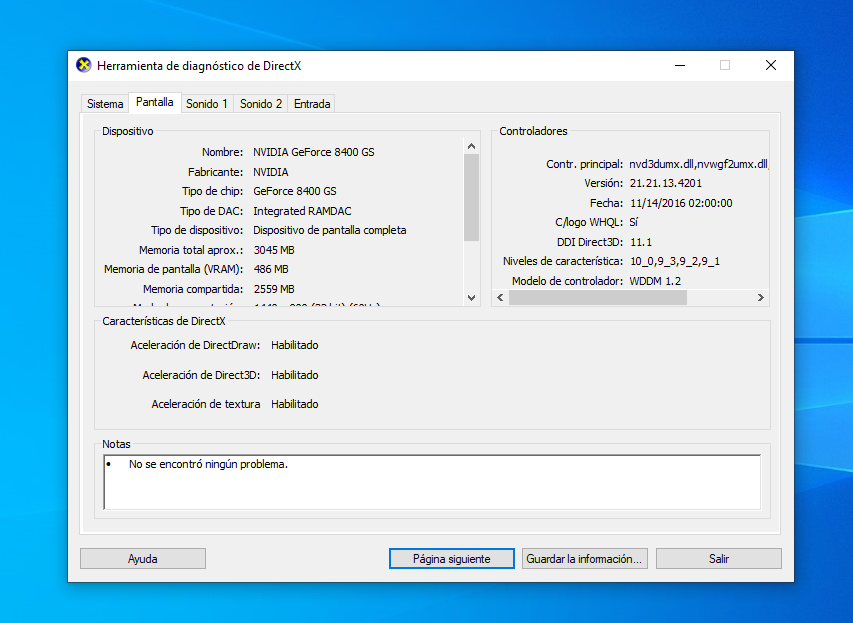Click the Modelo de controlador label
The image size is (853, 623).
point(567,281)
